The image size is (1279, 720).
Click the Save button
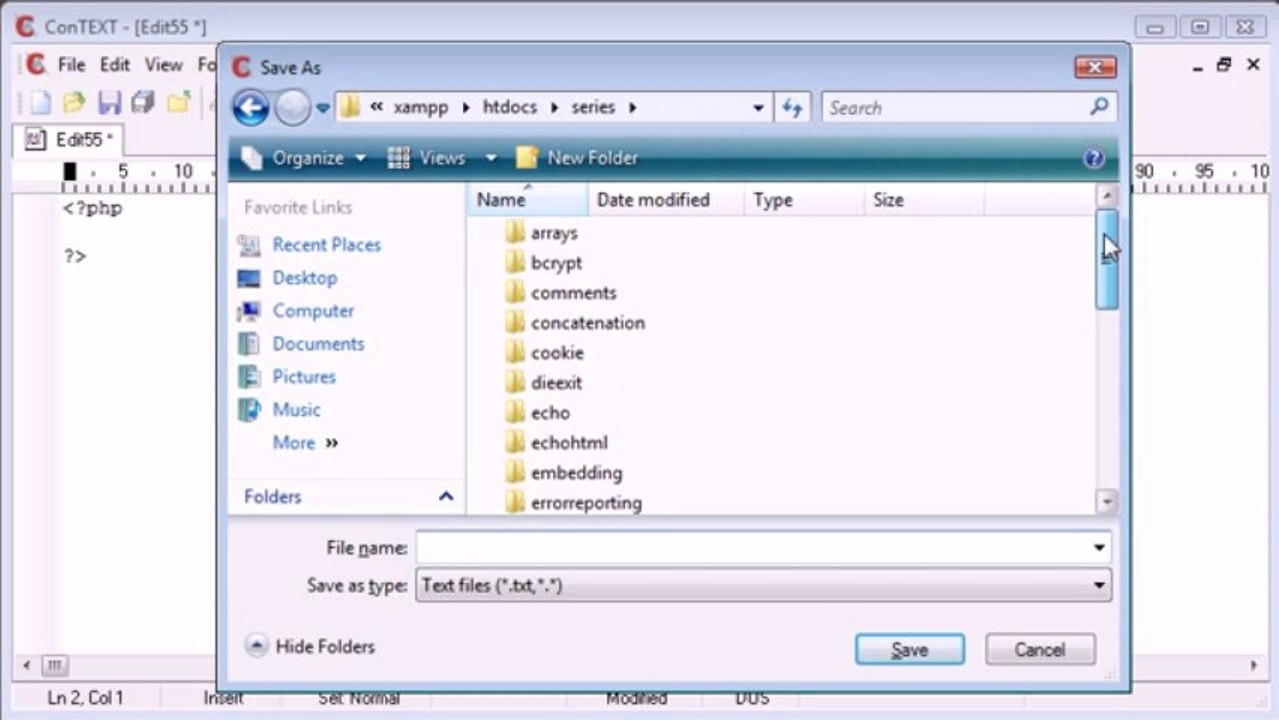(910, 650)
